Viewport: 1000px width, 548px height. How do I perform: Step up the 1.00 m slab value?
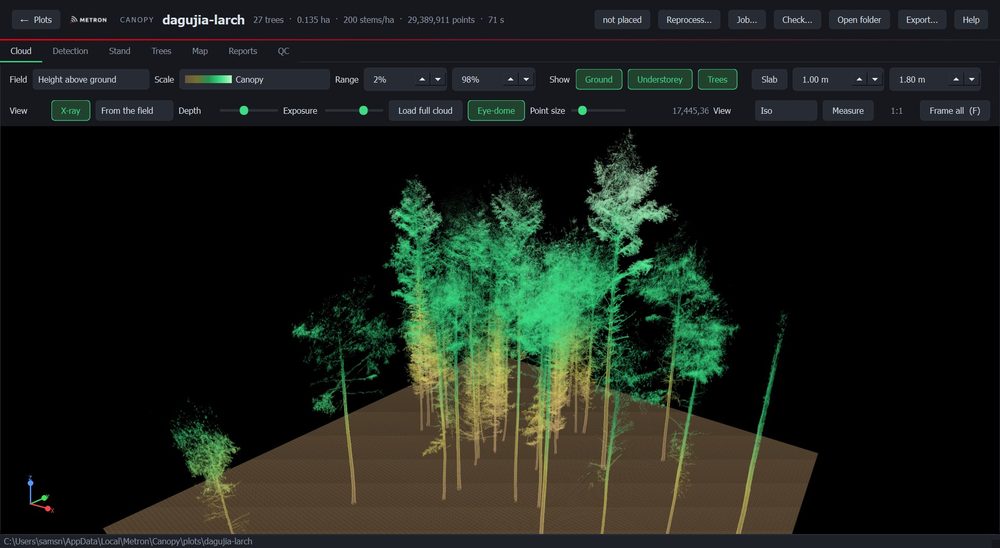tap(859, 80)
